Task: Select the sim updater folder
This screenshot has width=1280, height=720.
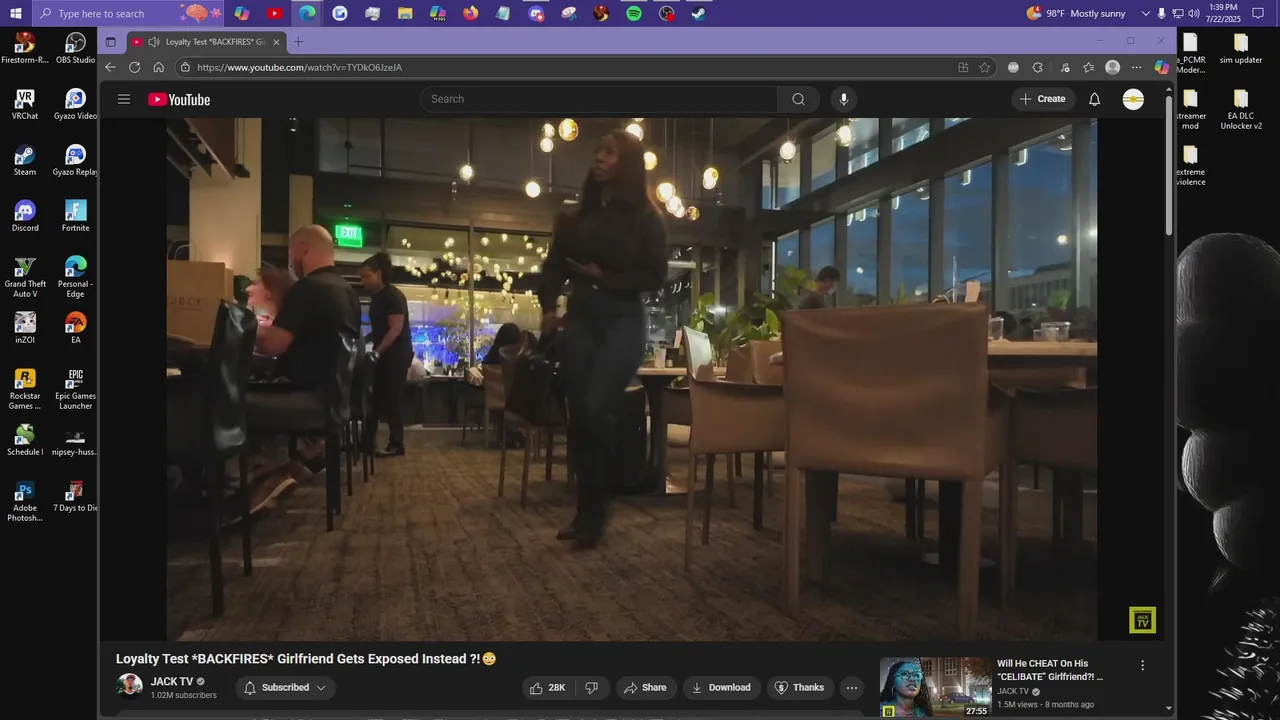Action: tap(1241, 47)
